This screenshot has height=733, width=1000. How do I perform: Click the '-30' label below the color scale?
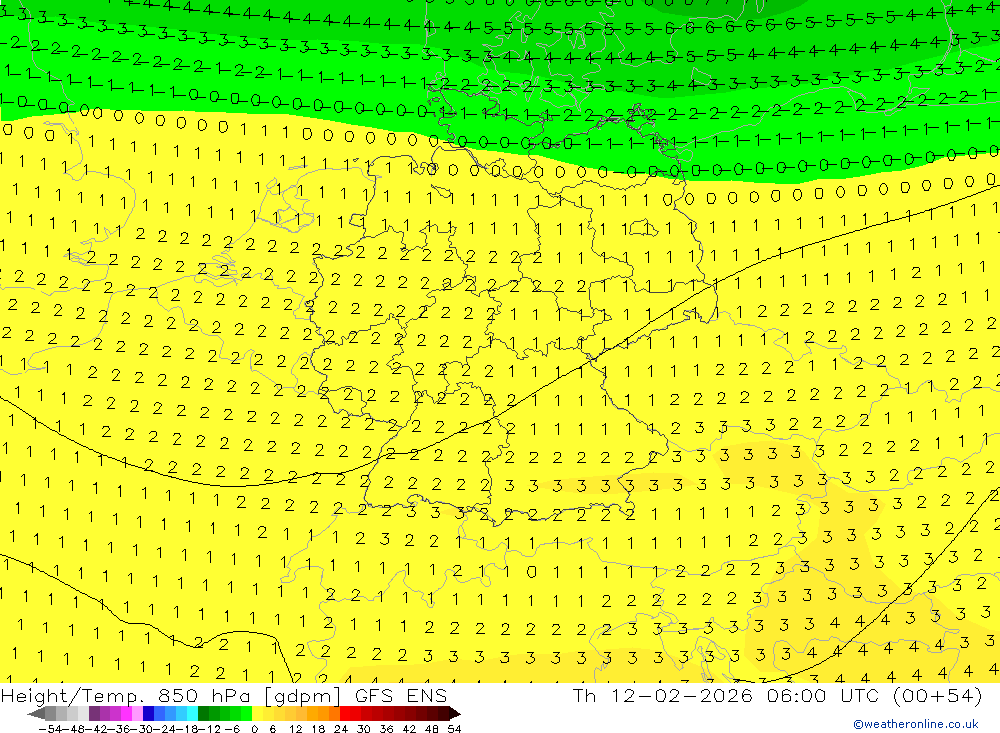coord(142,729)
